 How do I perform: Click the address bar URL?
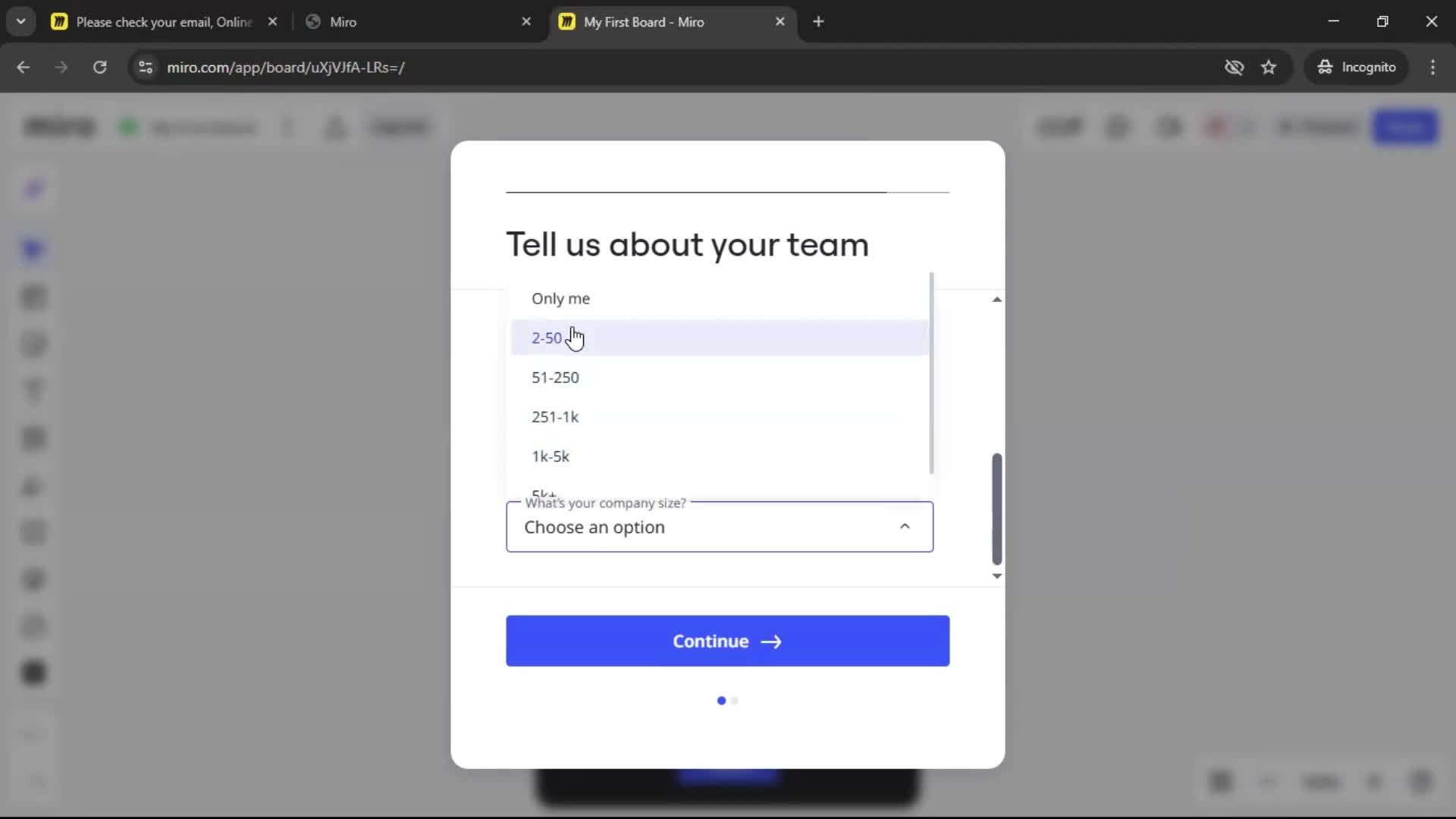click(x=286, y=67)
